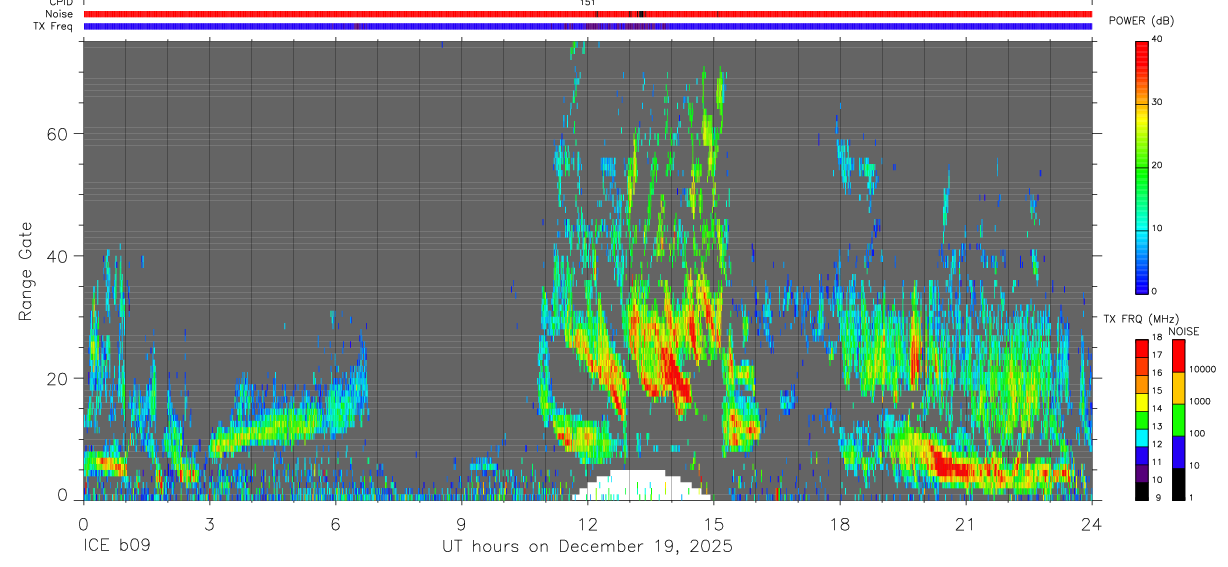Click the 'Noise' row label
The height and width of the screenshot is (567, 1228).
(x=59, y=14)
